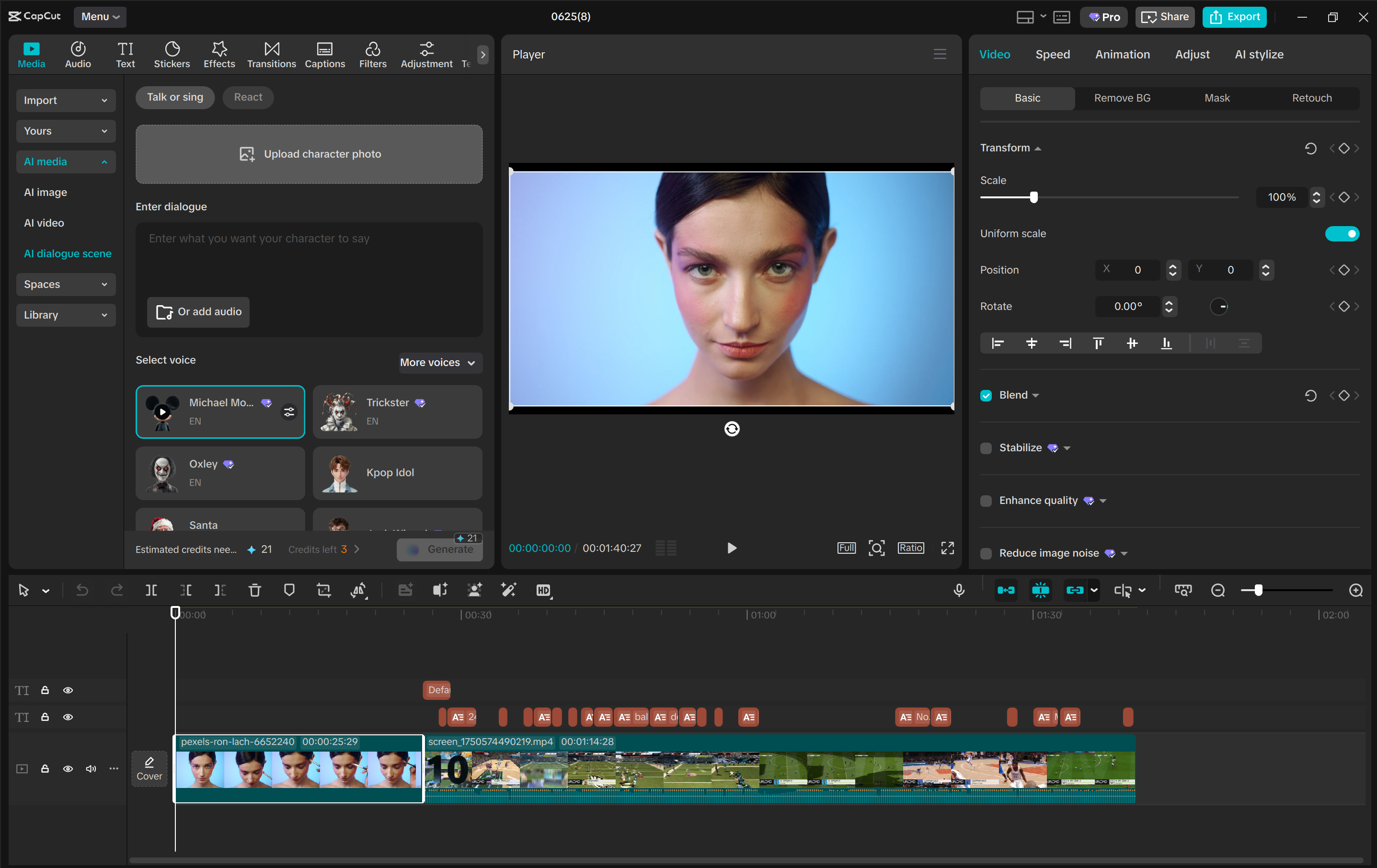1377x868 pixels.
Task: Select the Trickster voice
Action: [397, 411]
